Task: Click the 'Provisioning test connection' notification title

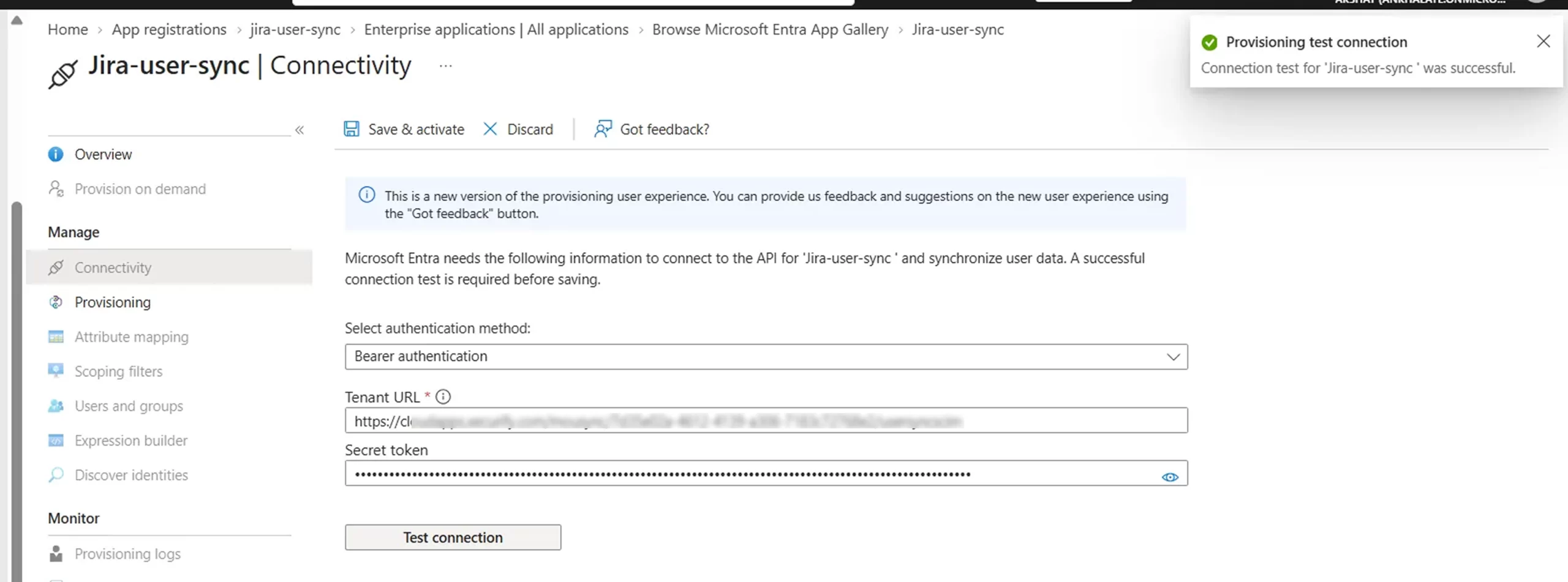Action: click(1316, 42)
